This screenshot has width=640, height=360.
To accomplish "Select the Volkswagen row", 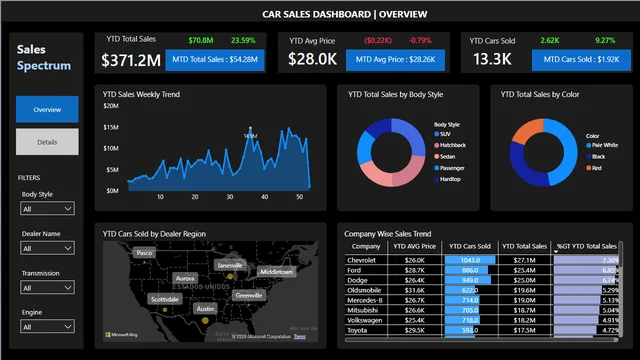I will point(482,320).
